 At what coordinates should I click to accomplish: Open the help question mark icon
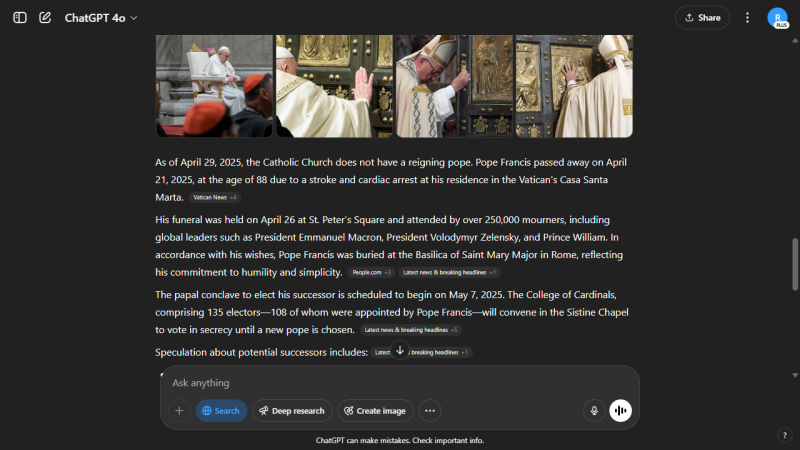[785, 435]
